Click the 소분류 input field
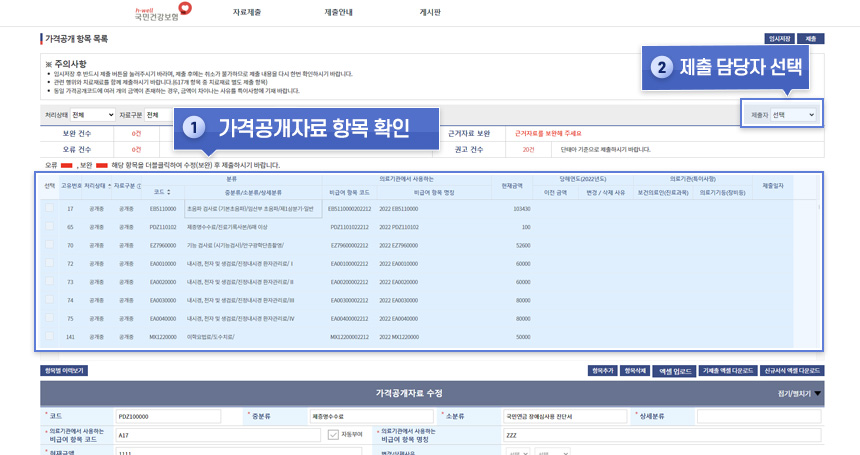The height and width of the screenshot is (455, 860). 565,416
